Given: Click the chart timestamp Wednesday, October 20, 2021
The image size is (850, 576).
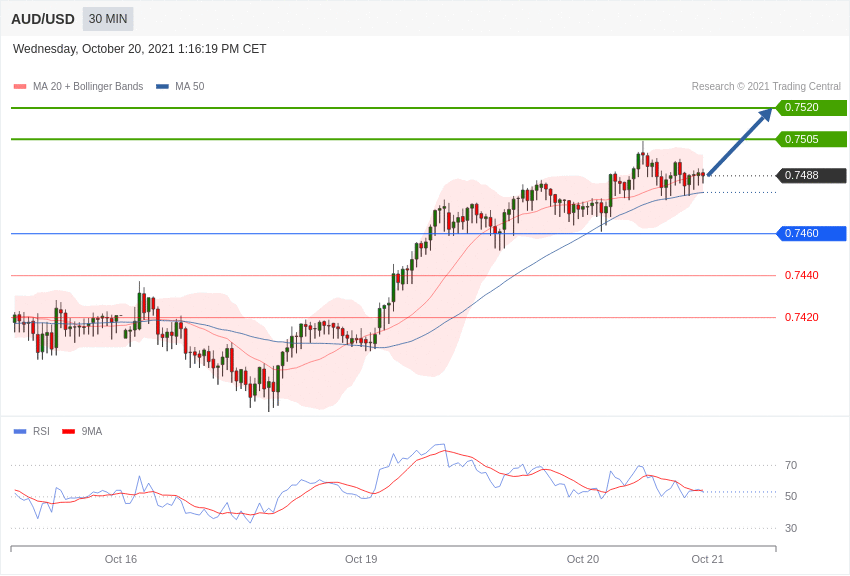Looking at the screenshot, I should 139,49.
